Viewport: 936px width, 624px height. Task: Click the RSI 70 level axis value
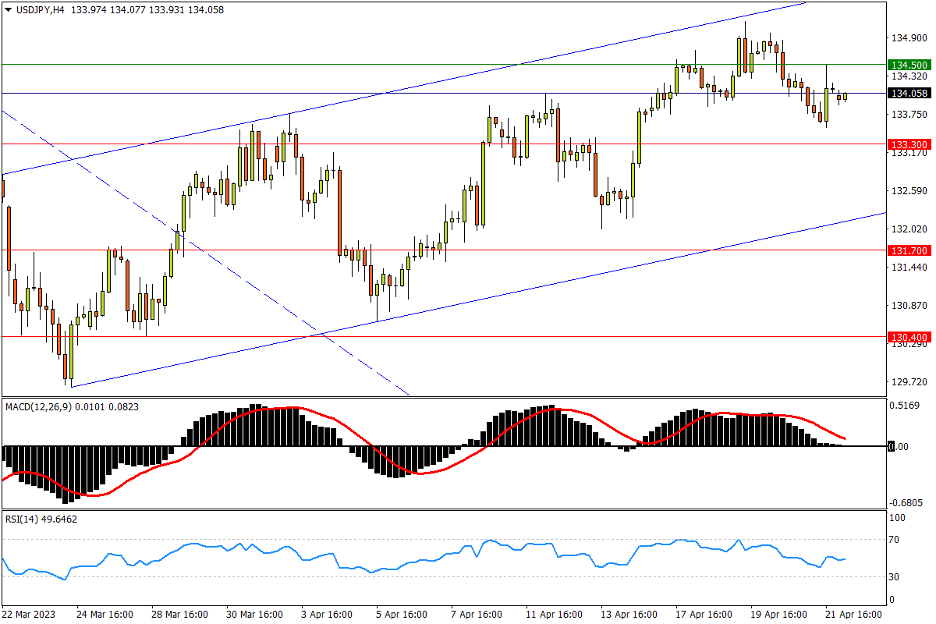point(897,540)
